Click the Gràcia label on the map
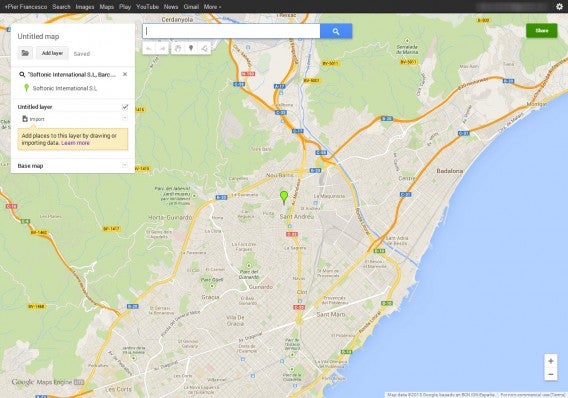The width and height of the screenshot is (568, 398). click(210, 297)
